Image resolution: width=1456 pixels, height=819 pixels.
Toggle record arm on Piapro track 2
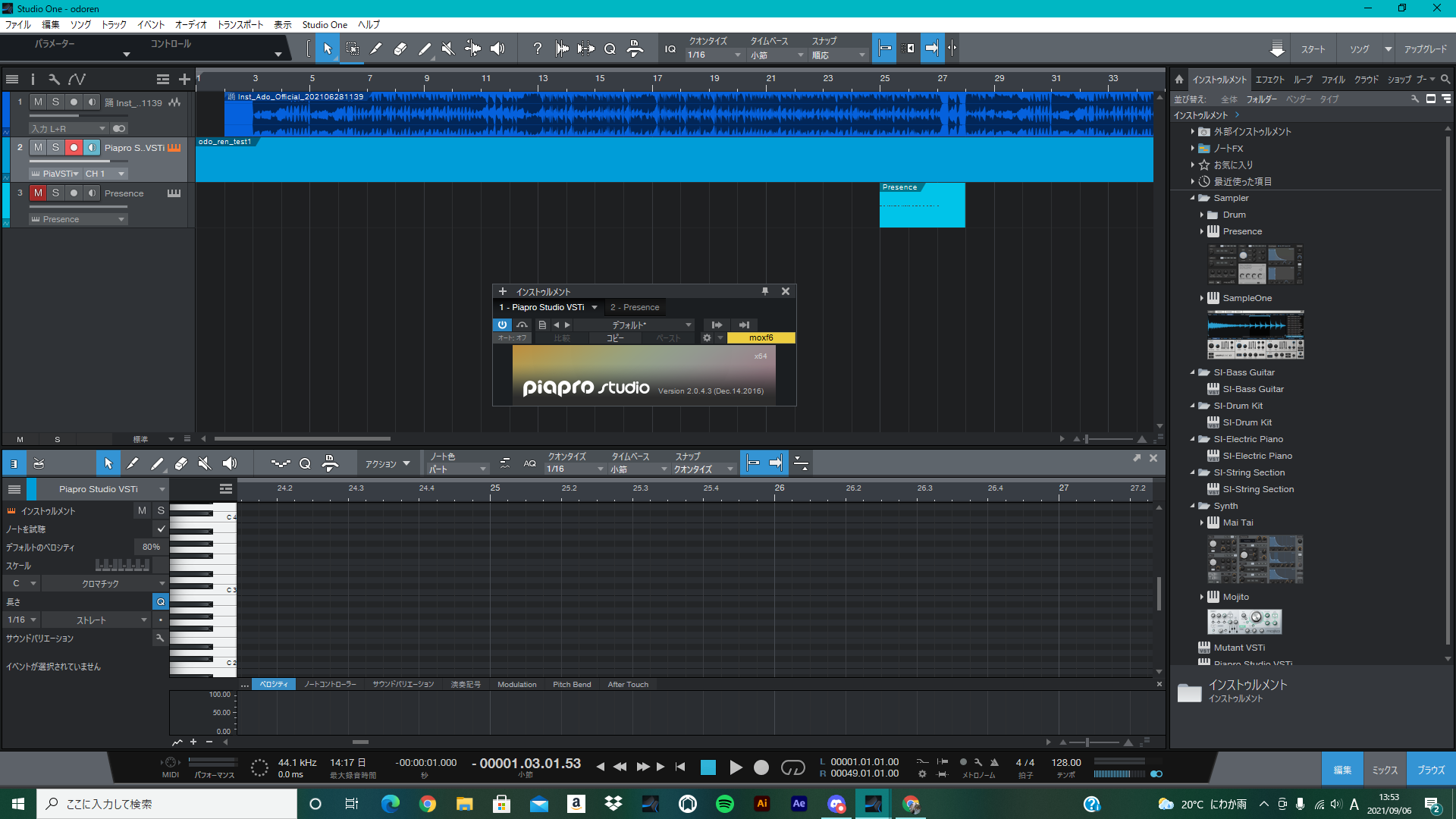(74, 147)
